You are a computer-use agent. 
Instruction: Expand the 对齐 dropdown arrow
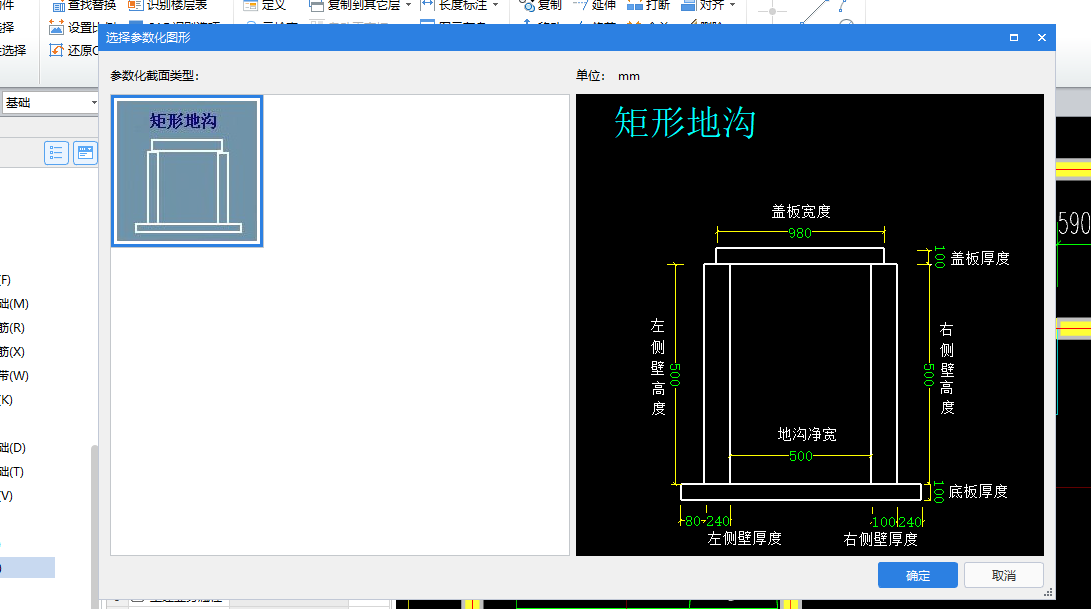732,6
